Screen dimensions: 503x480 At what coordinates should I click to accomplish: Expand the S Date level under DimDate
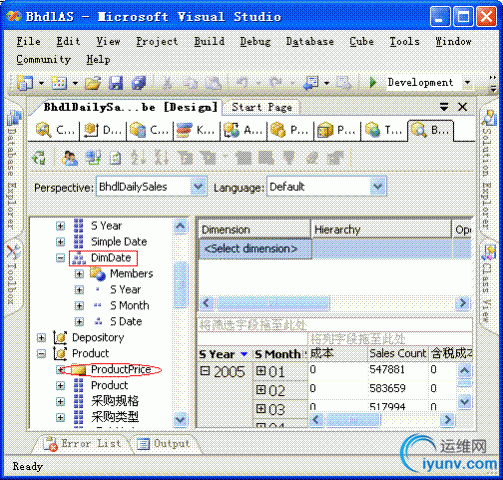coord(79,321)
